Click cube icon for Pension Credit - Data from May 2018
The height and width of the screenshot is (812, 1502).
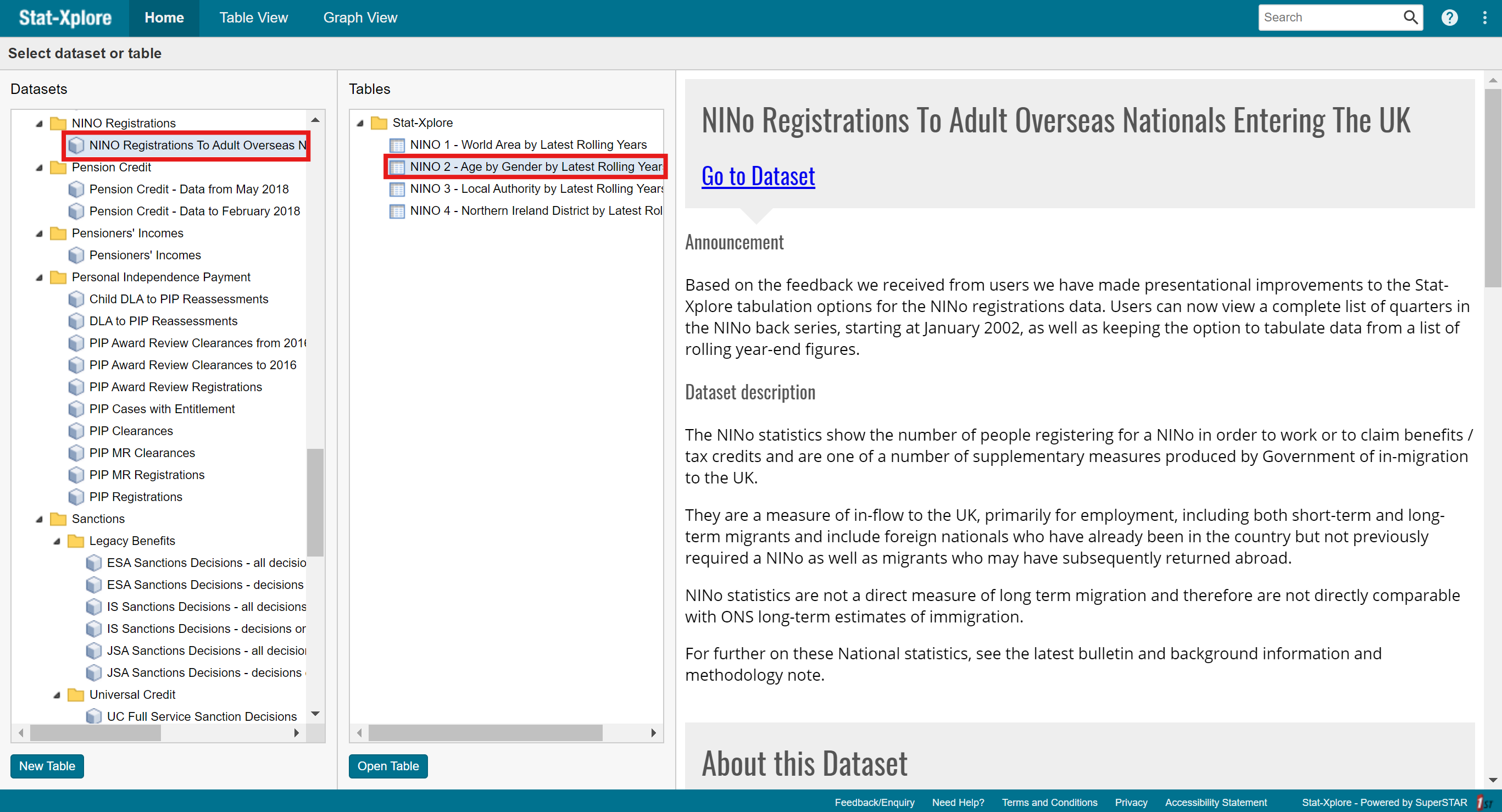(76, 190)
